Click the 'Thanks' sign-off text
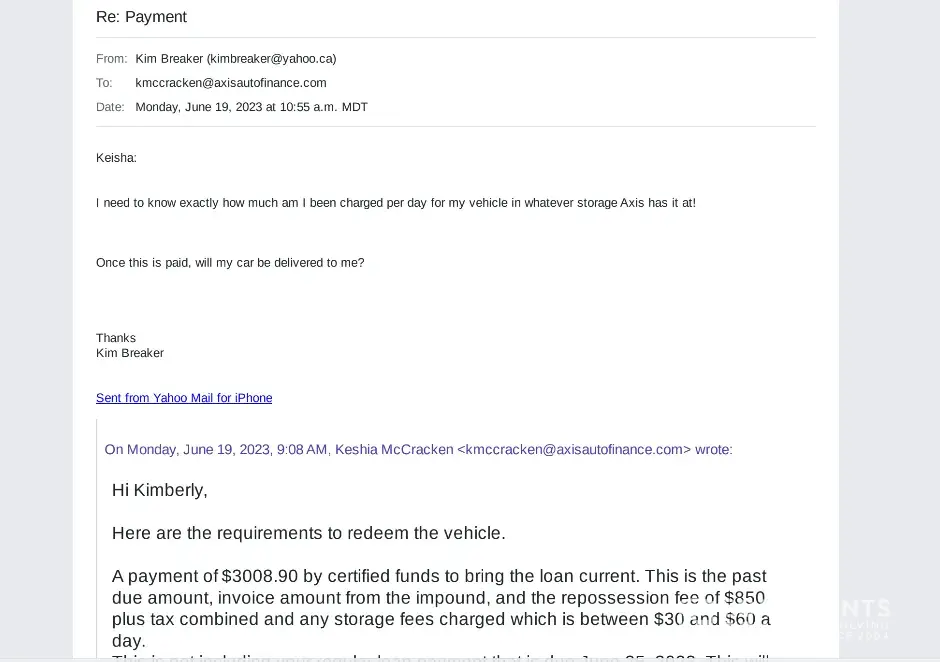940x662 pixels. pyautogui.click(x=116, y=338)
